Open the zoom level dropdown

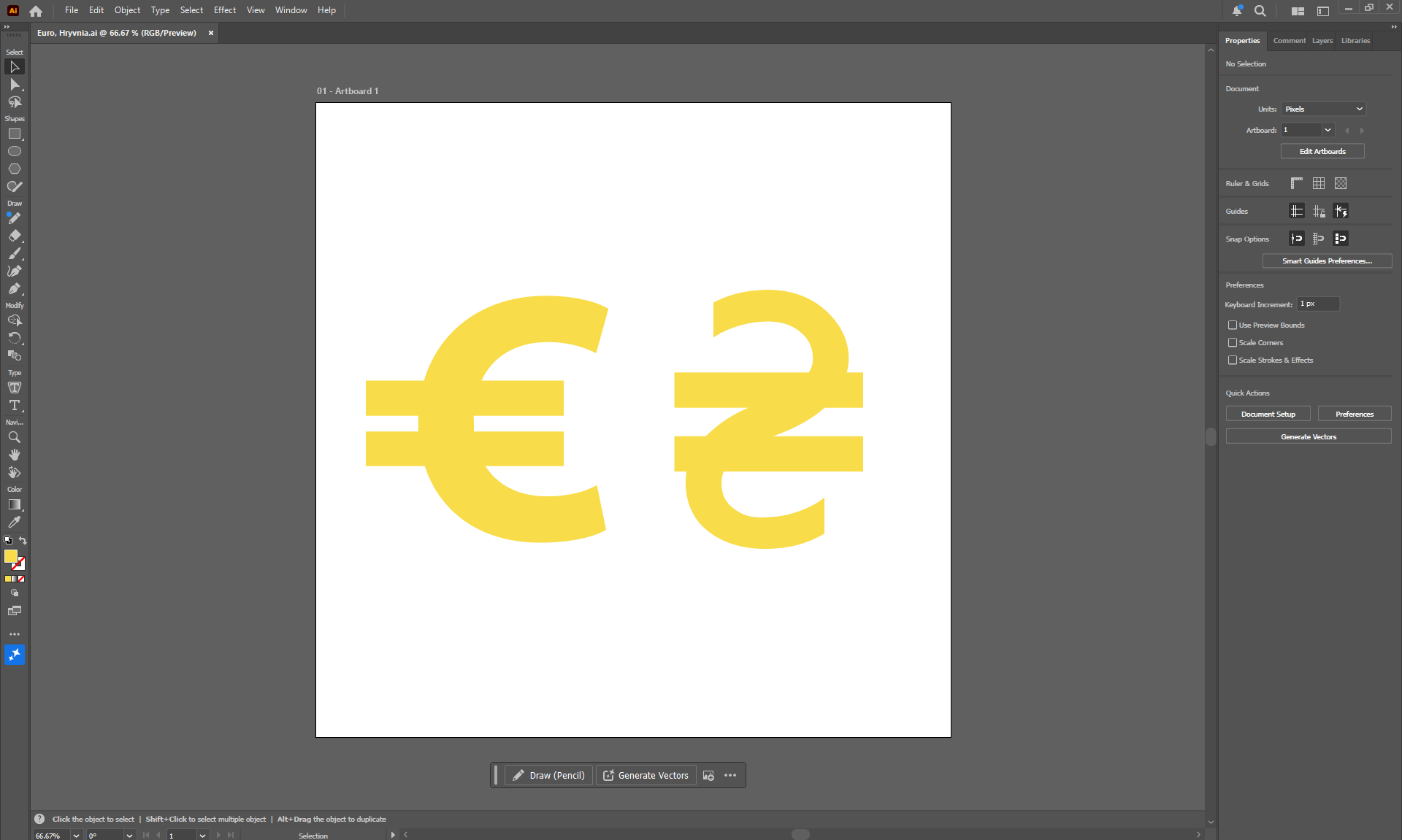[76, 836]
